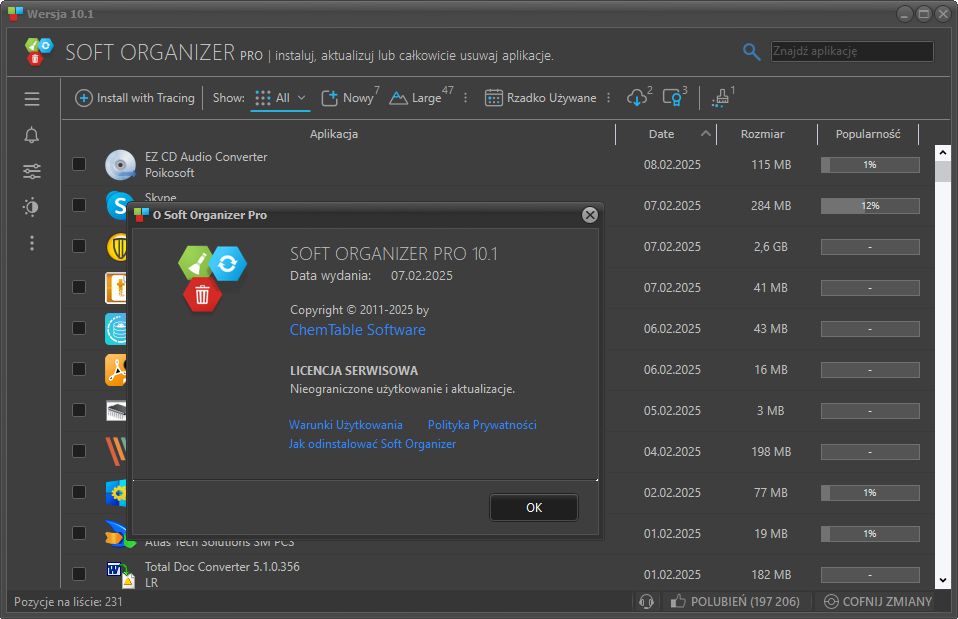Click inside the Znajdź aplikację search field
958x619 pixels.
[x=852, y=51]
